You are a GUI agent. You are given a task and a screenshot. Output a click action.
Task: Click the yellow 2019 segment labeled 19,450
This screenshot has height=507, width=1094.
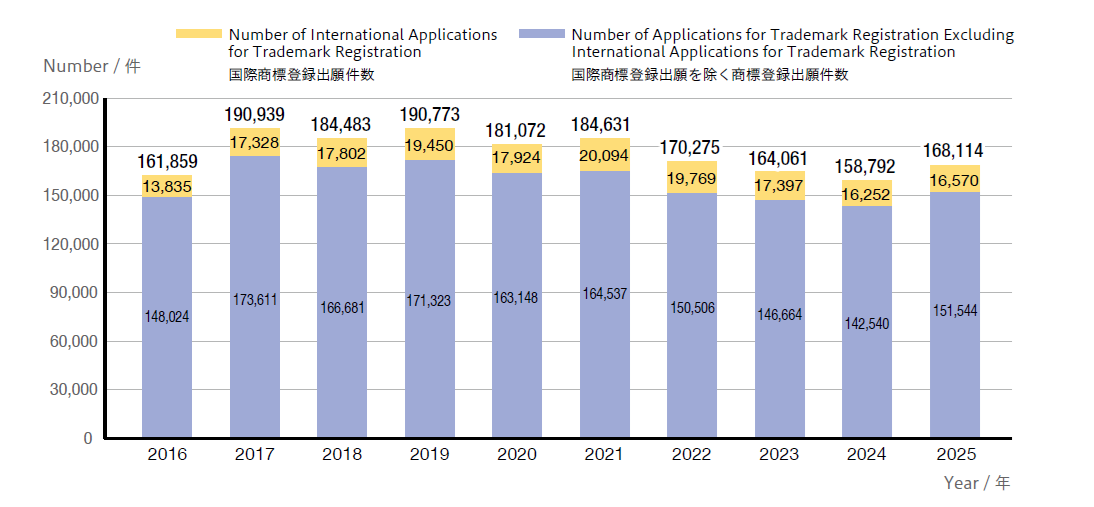pyautogui.click(x=429, y=145)
